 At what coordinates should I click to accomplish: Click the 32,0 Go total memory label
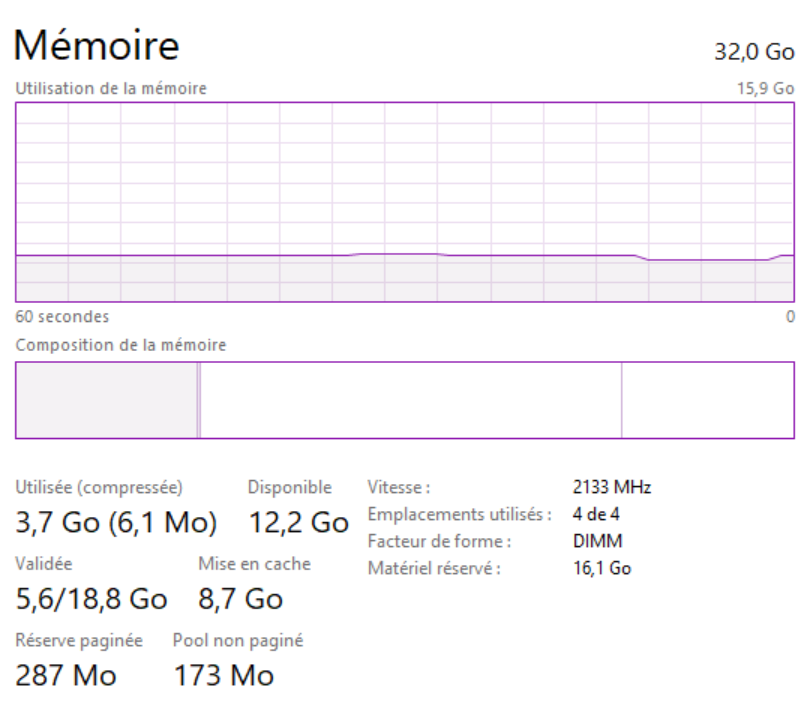(x=754, y=52)
